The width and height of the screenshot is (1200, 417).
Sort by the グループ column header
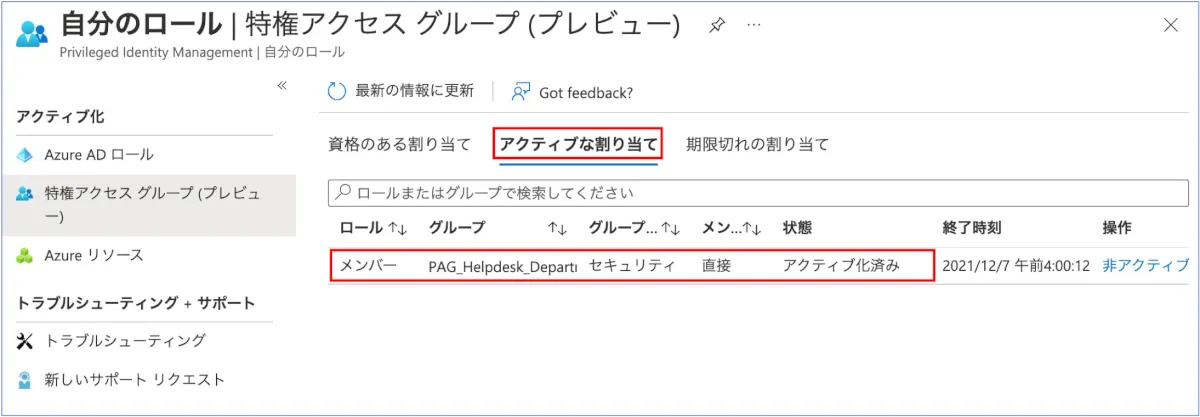(498, 228)
